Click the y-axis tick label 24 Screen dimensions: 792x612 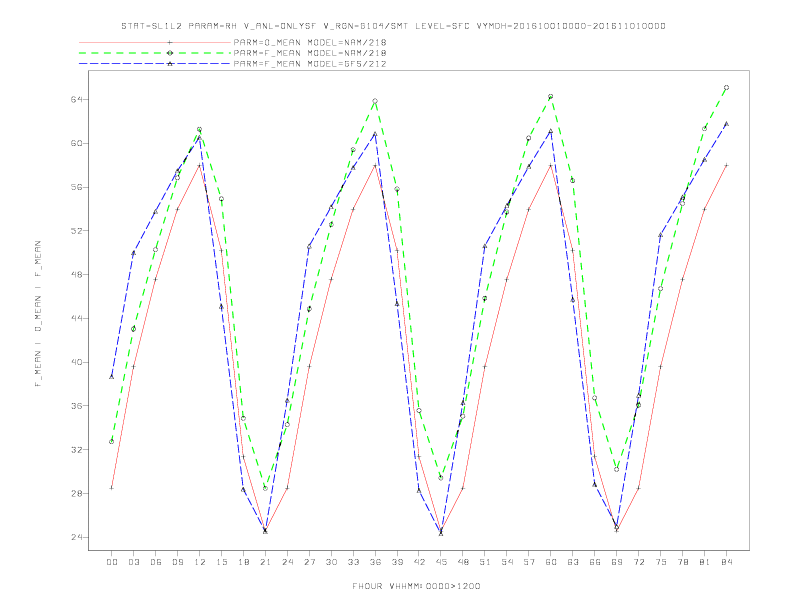pos(77,537)
